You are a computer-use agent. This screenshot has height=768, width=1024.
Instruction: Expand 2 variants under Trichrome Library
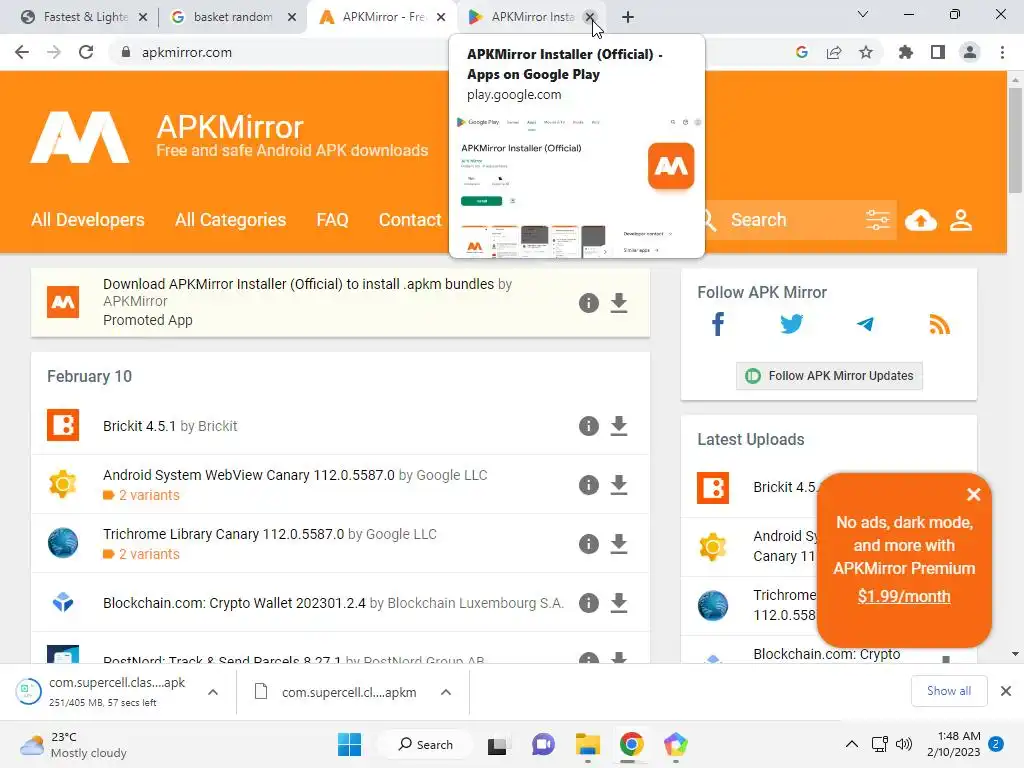click(x=141, y=554)
